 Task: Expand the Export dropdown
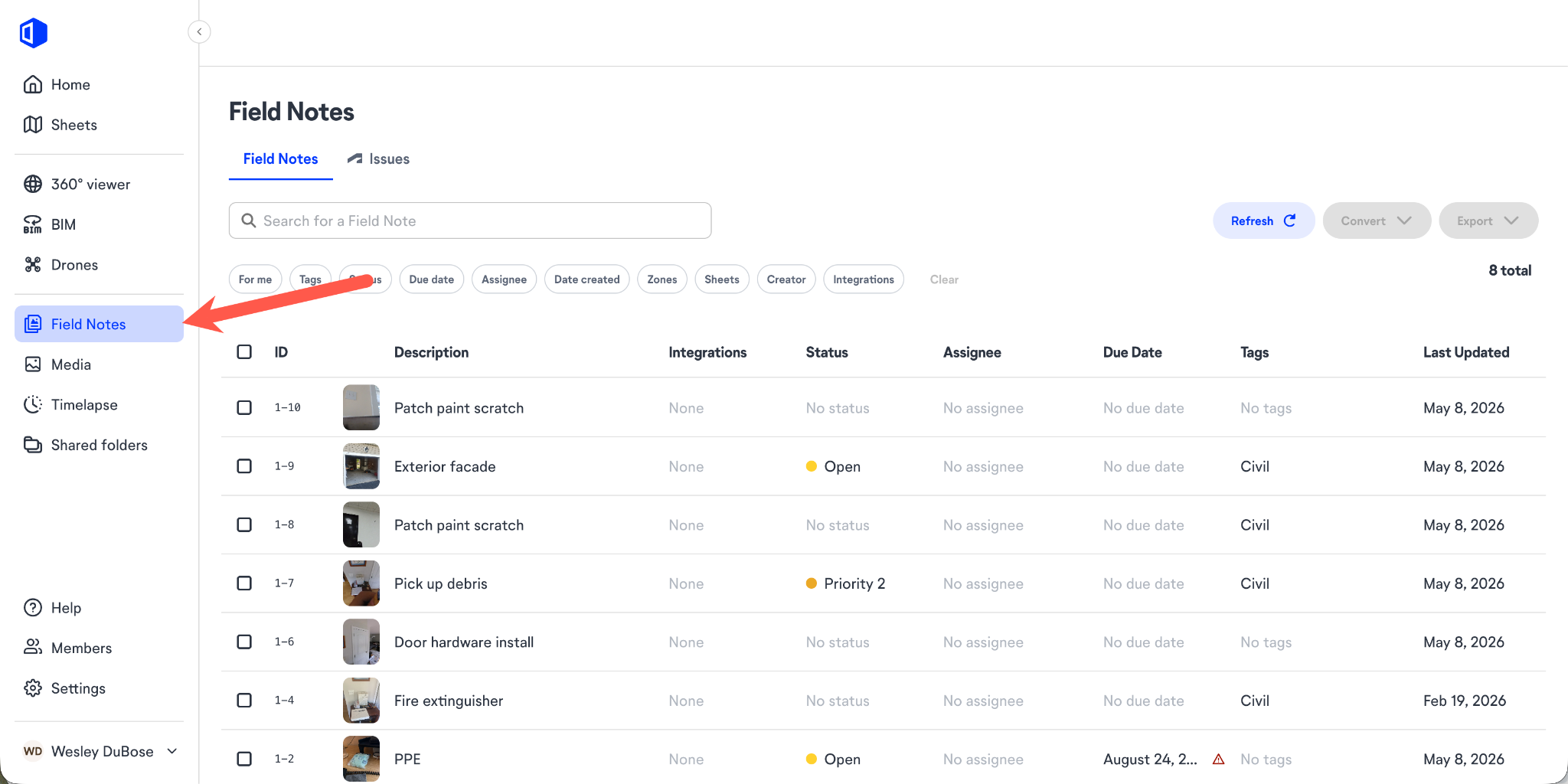[x=1488, y=220]
